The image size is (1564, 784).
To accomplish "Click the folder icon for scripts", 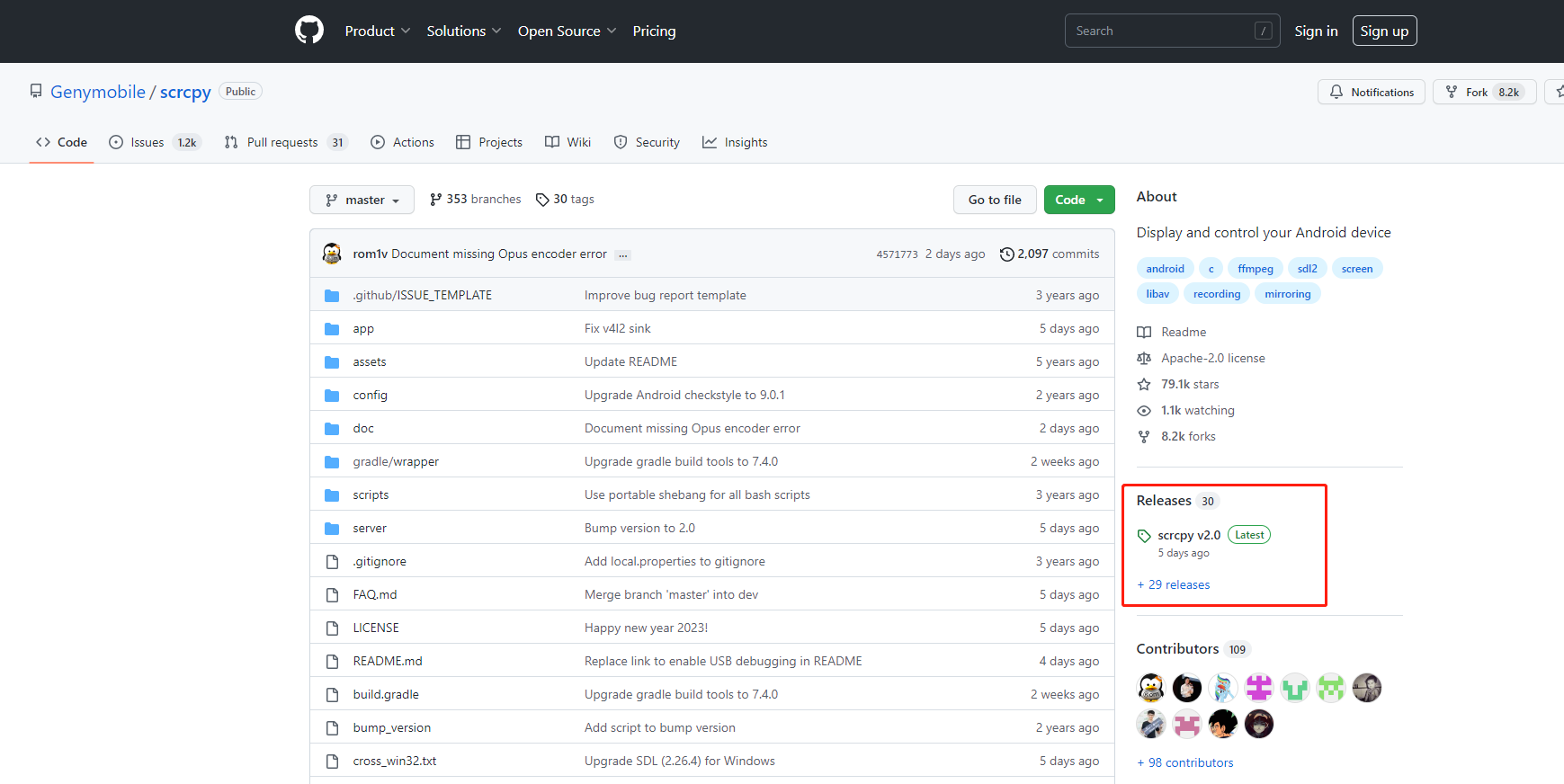I will (x=332, y=495).
